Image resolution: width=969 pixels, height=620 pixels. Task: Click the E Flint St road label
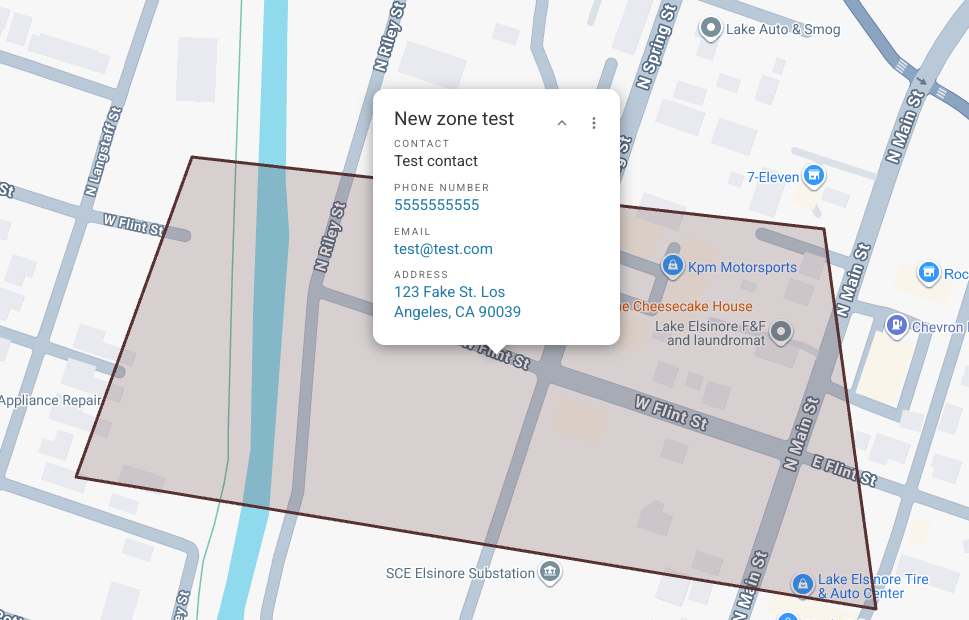click(x=843, y=473)
